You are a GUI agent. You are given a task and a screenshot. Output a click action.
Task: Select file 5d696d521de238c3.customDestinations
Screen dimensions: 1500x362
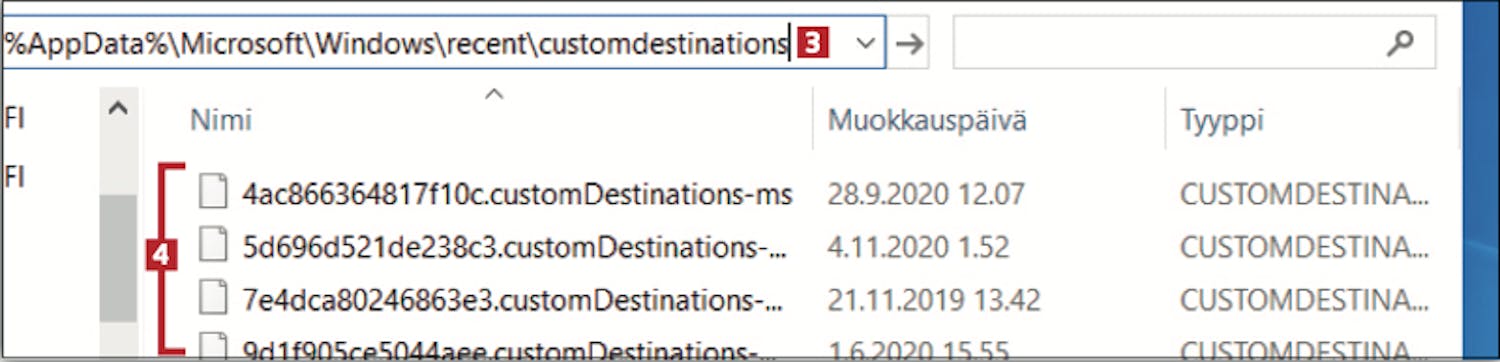[x=514, y=245]
